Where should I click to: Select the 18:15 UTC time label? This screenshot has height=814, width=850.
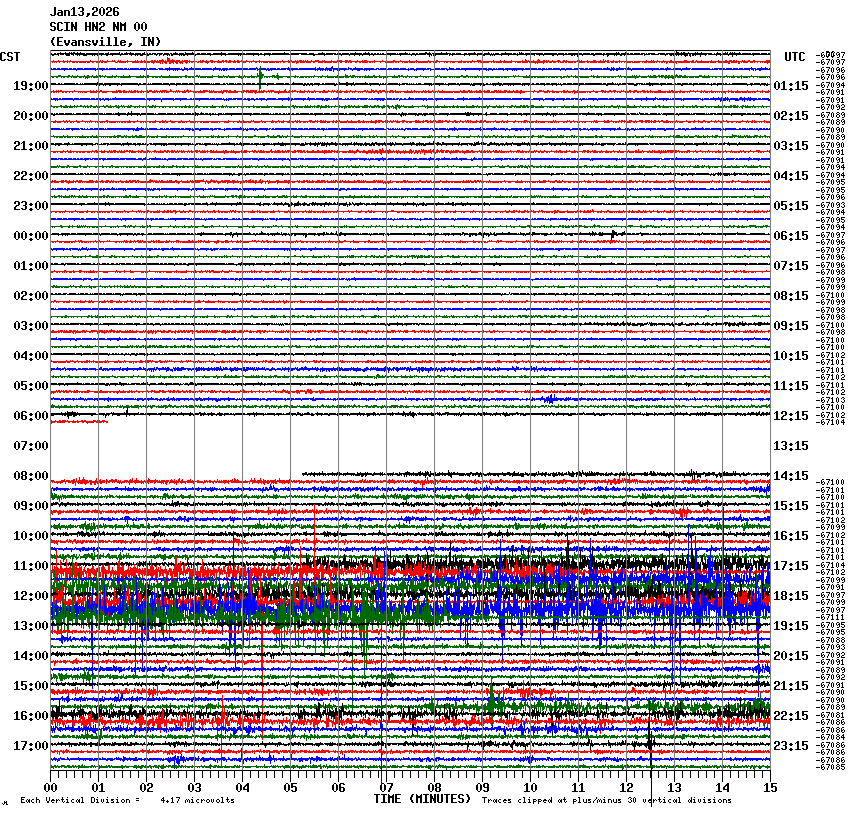[x=791, y=596]
